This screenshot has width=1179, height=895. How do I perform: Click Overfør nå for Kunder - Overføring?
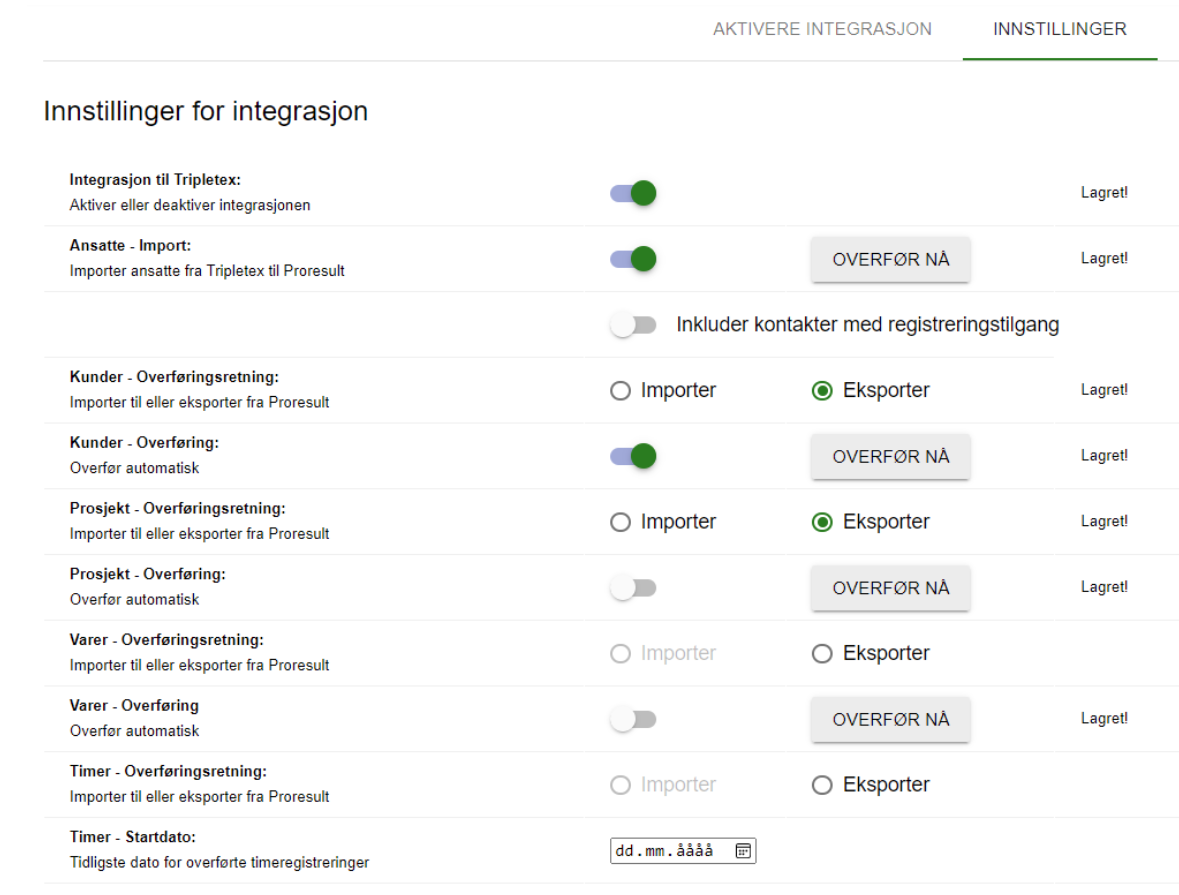click(x=890, y=457)
